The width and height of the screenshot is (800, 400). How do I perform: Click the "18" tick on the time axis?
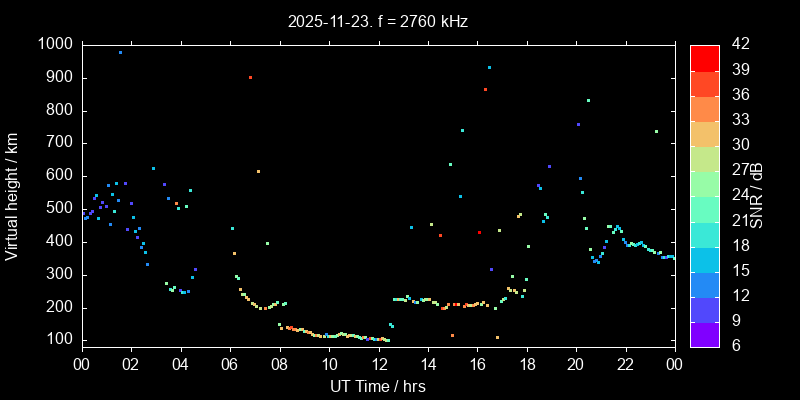tap(526, 365)
